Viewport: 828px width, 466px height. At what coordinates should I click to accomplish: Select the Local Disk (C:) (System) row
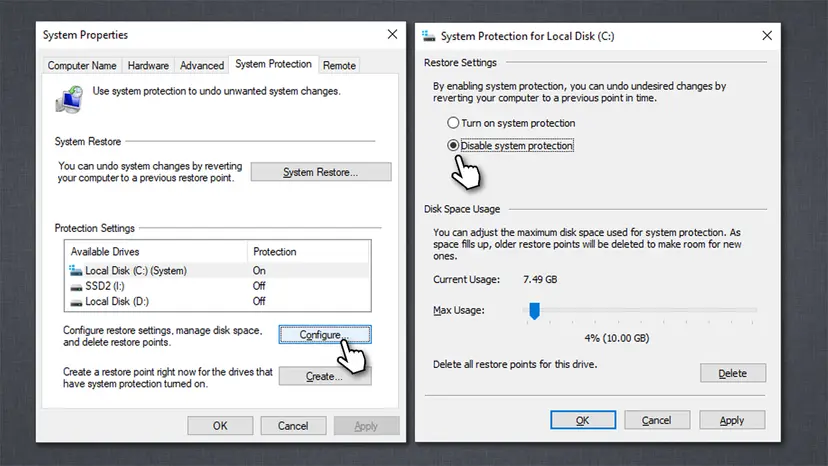(217, 271)
